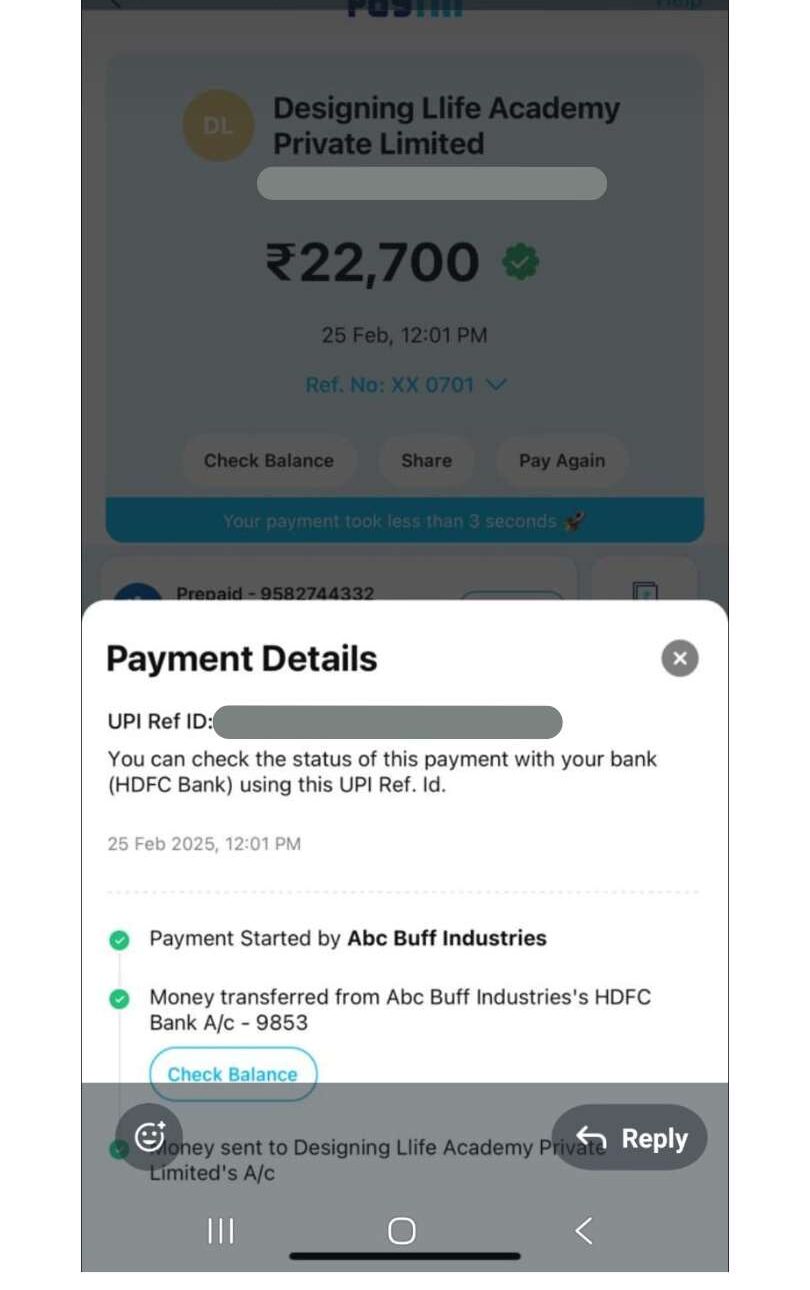Image resolution: width=810 pixels, height=1290 pixels.
Task: Tap the Designing Llife Academy merchant name
Action: (446, 126)
